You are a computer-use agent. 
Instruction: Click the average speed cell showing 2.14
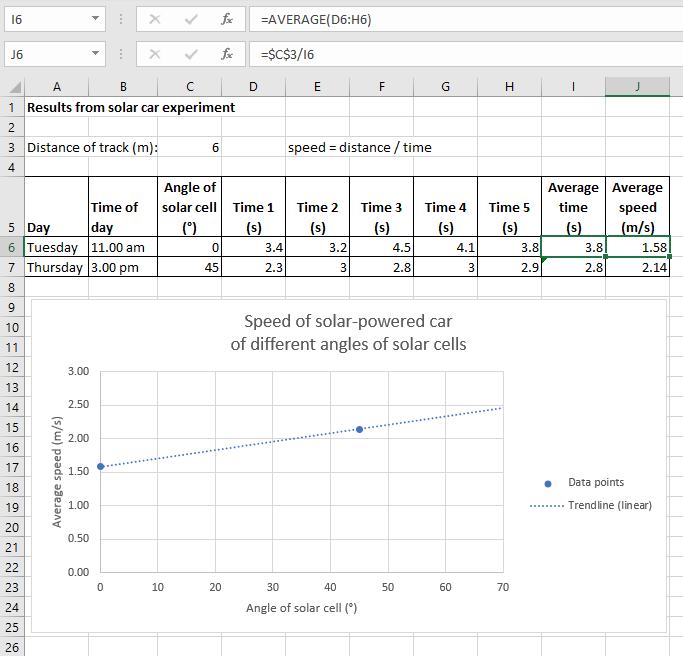638,267
